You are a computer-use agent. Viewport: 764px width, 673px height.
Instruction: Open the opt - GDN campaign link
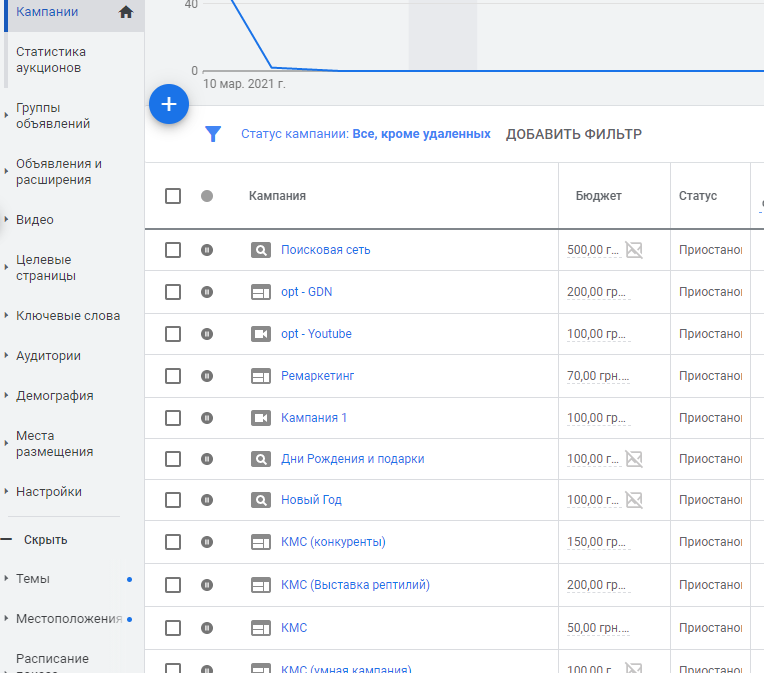click(306, 292)
